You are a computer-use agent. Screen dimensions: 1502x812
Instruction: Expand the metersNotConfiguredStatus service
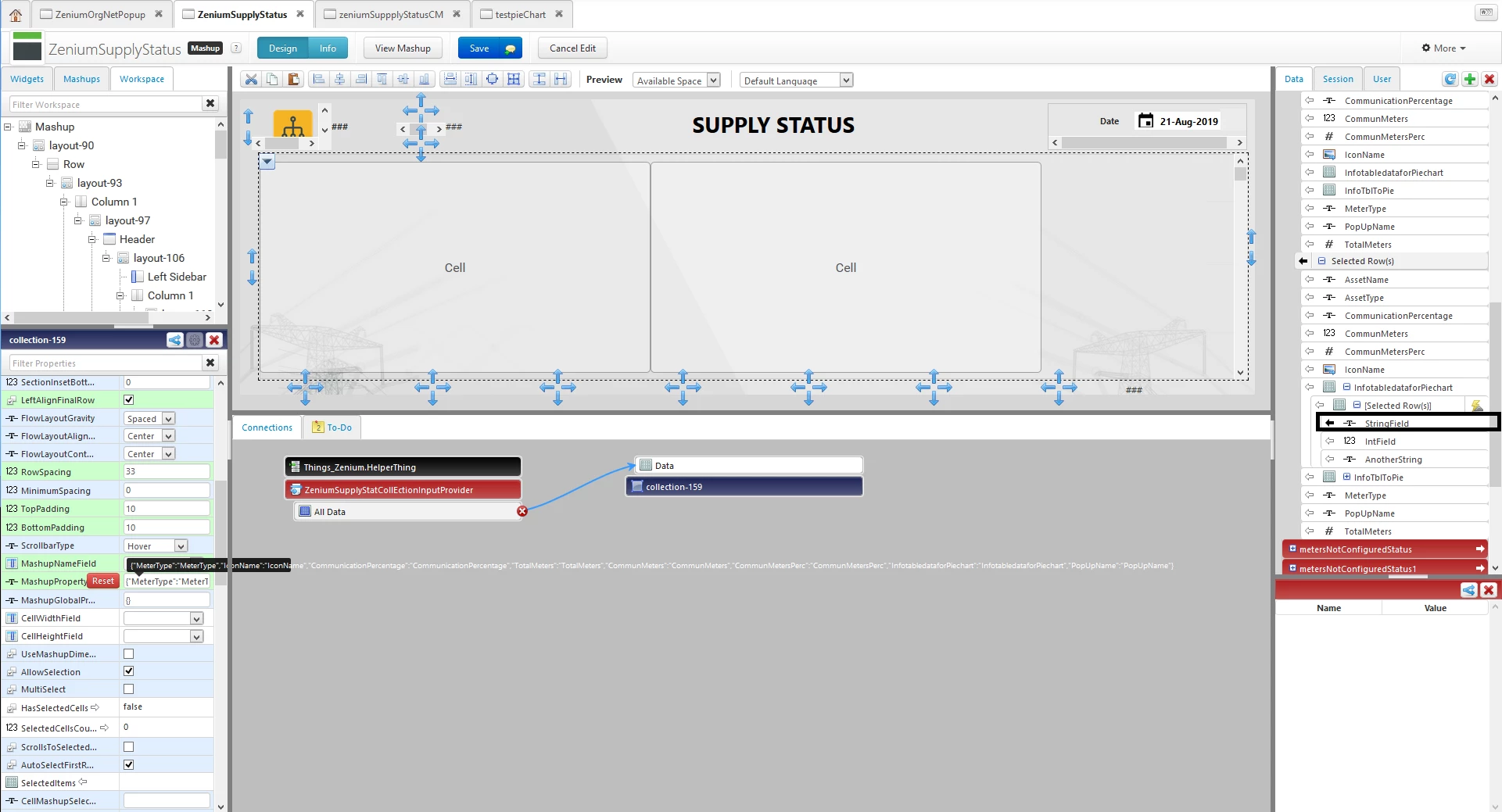click(1293, 549)
